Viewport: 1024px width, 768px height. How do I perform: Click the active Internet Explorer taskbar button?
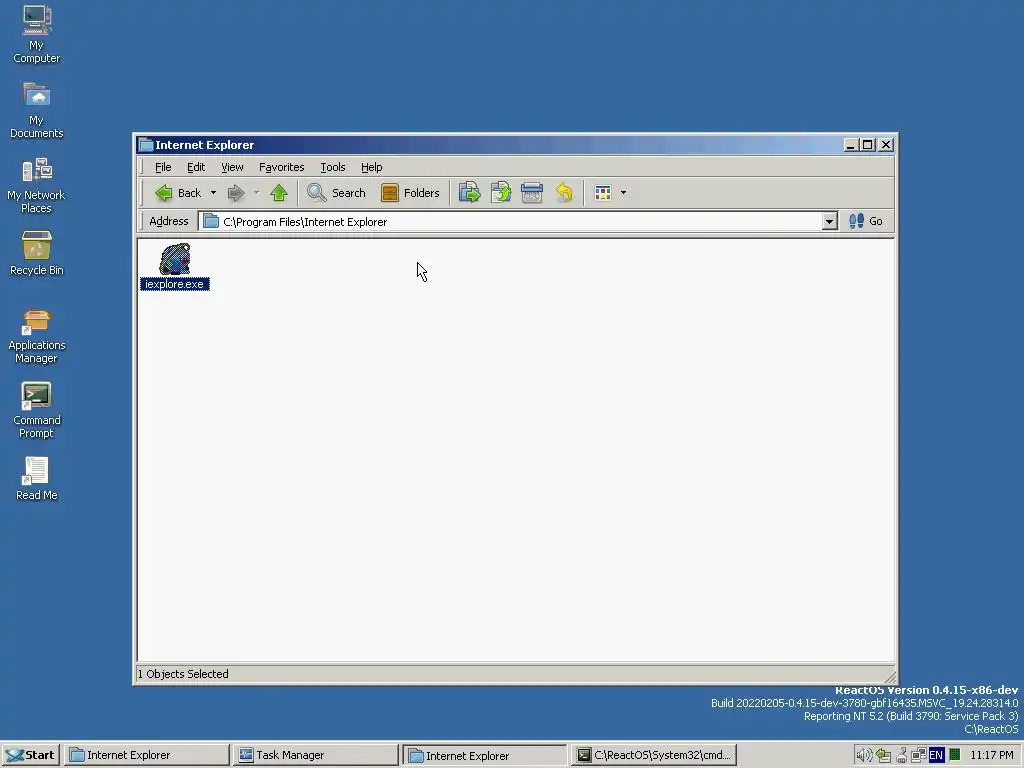[485, 756]
